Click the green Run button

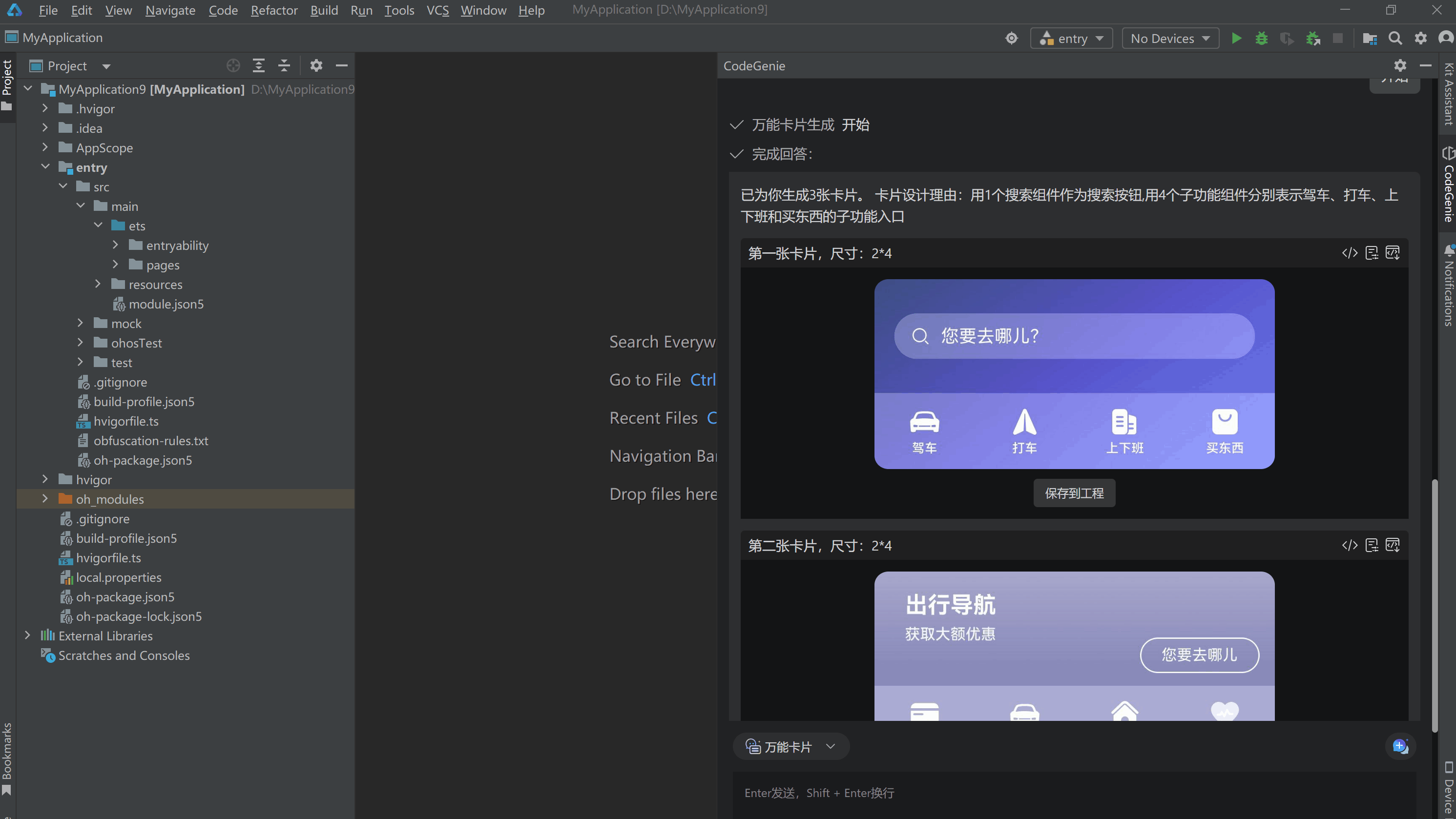(1236, 39)
